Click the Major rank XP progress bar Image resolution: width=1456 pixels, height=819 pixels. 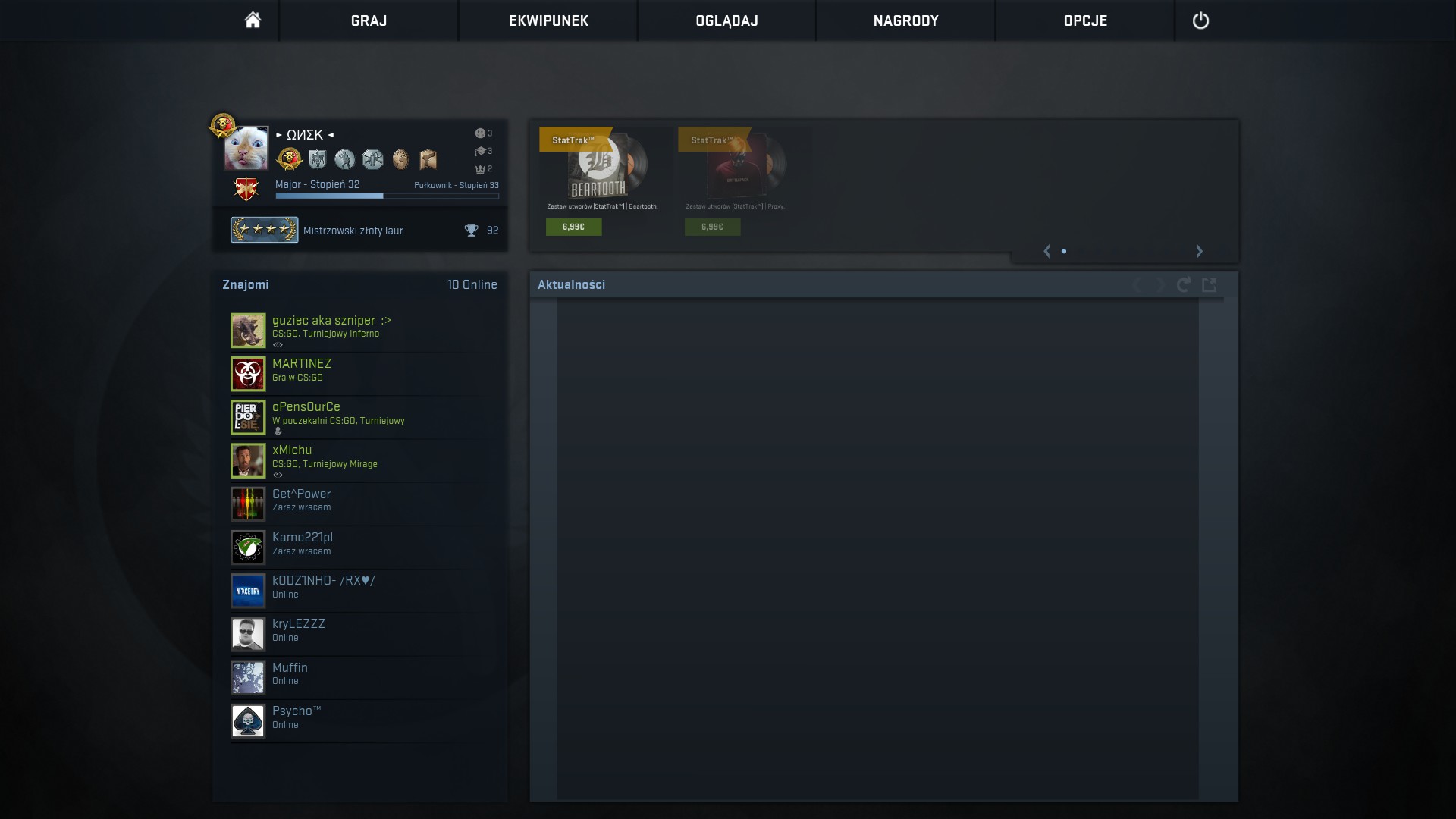tap(387, 196)
